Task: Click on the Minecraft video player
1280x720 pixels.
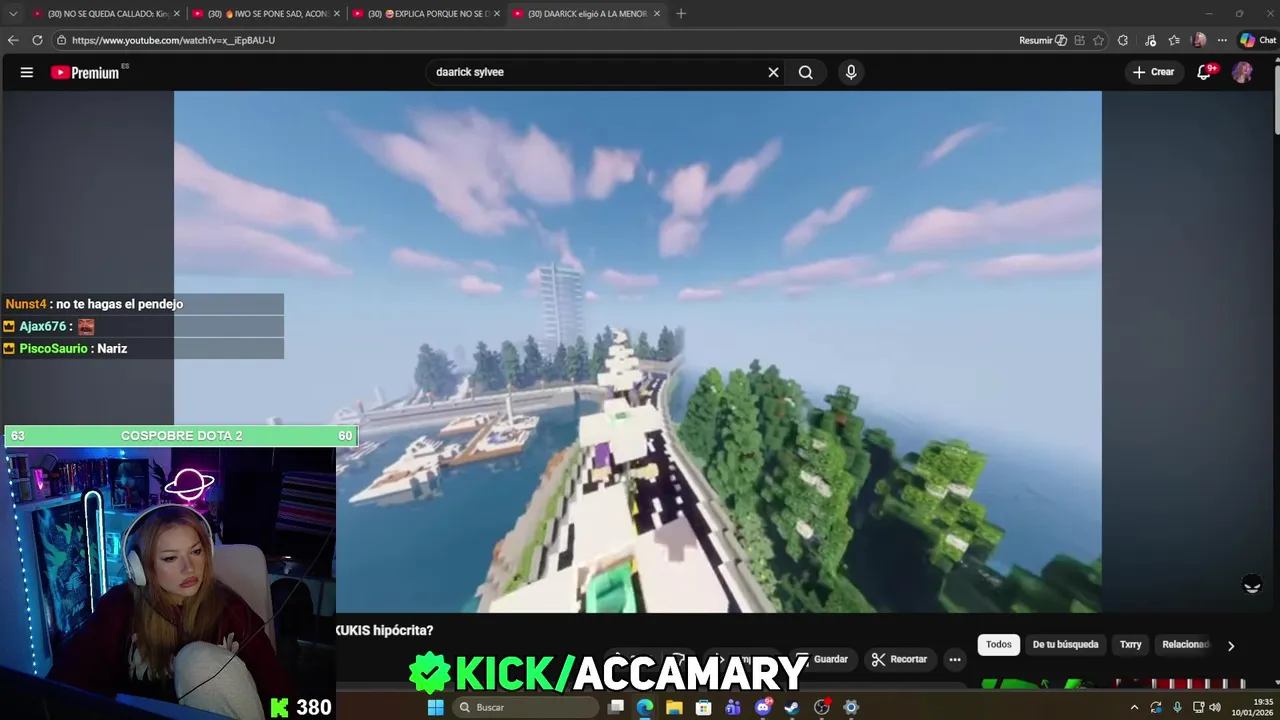Action: [638, 352]
